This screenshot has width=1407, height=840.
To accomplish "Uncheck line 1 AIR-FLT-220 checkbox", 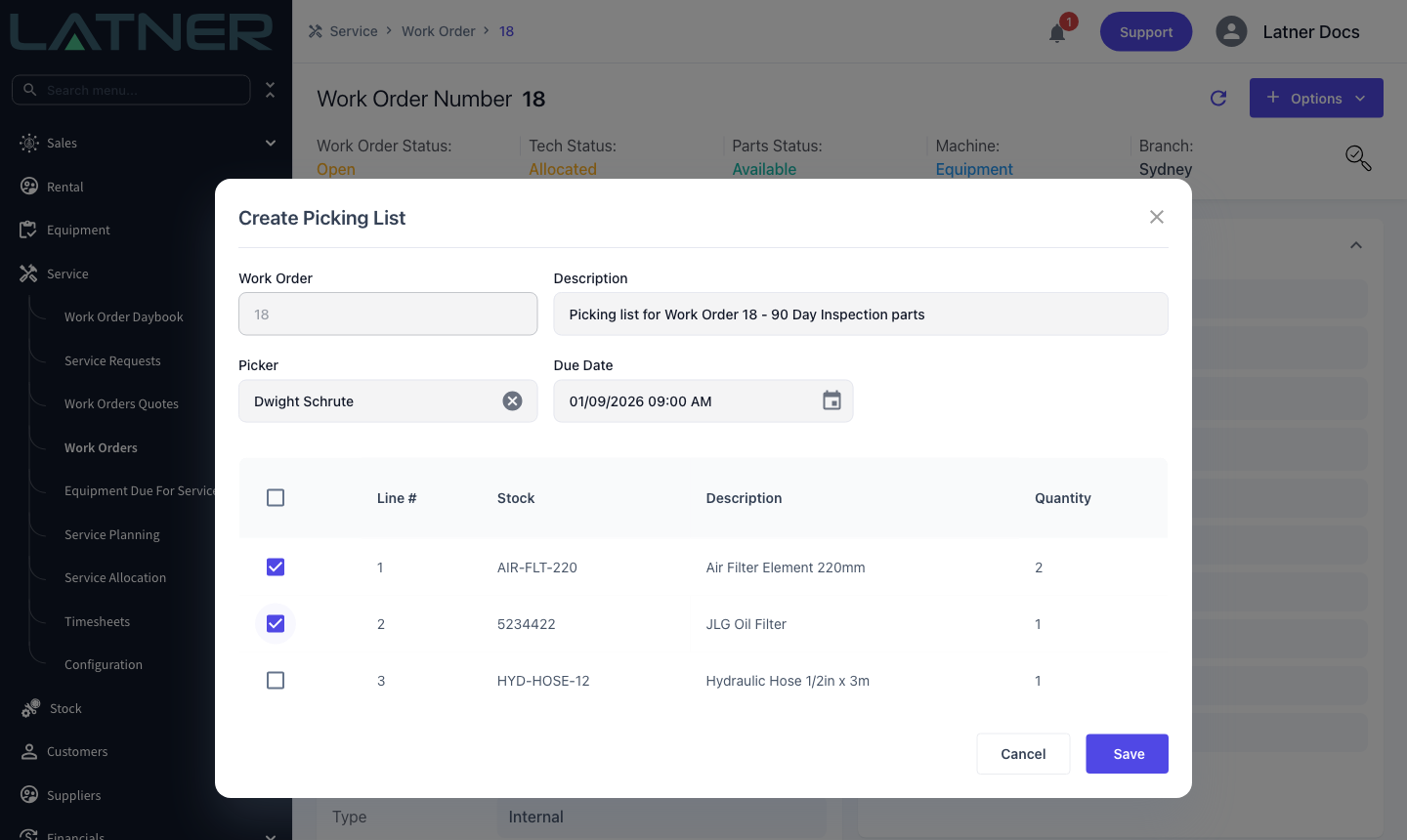I will (276, 567).
